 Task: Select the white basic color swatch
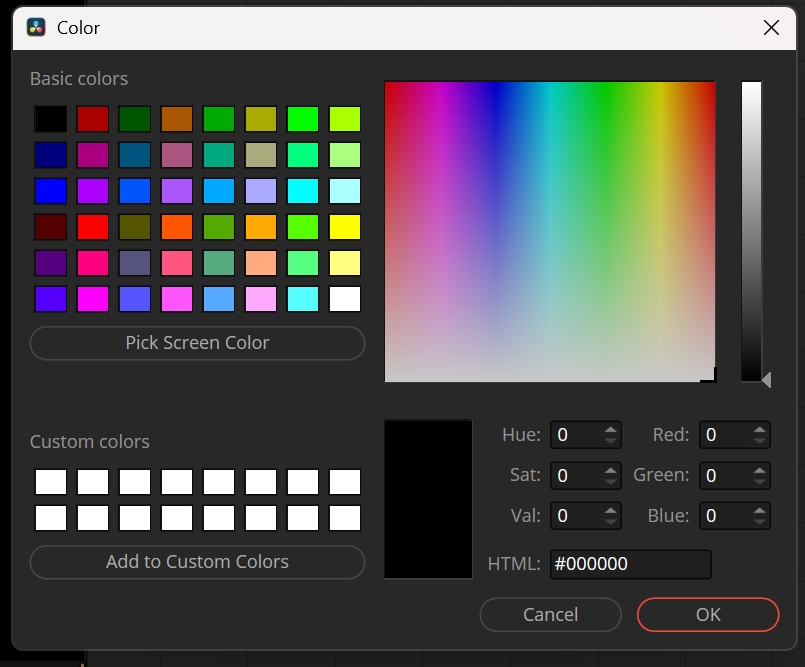click(x=345, y=299)
